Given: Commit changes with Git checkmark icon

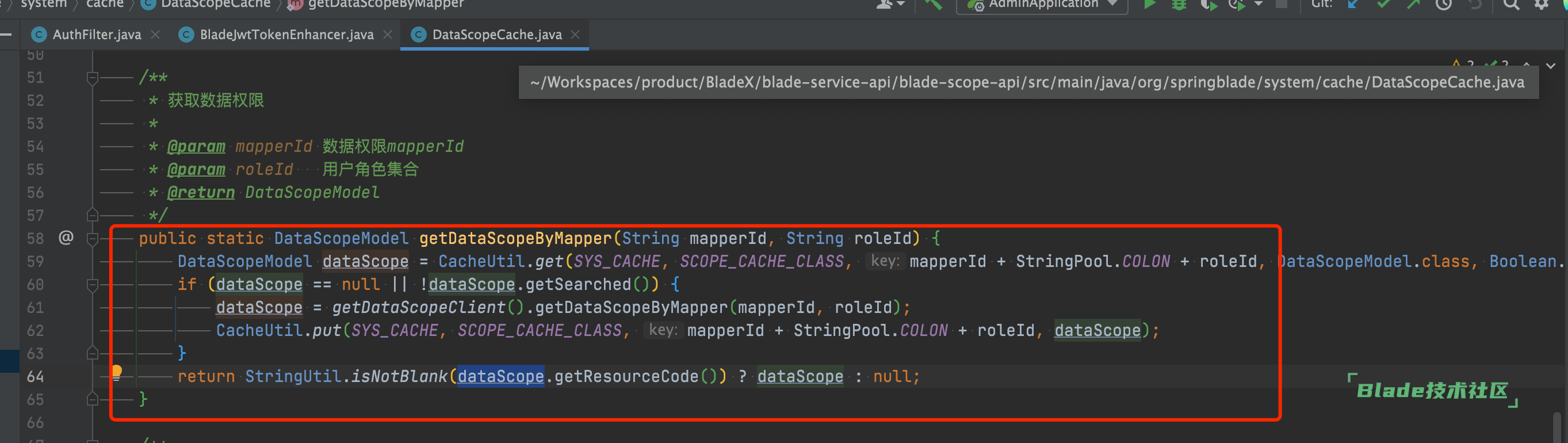Looking at the screenshot, I should 1383,4.
